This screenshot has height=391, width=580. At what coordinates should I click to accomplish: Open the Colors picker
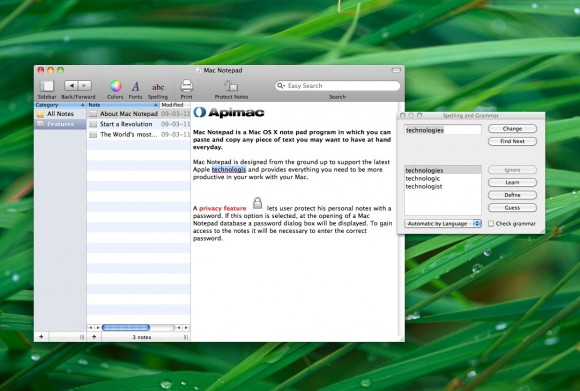coord(115,86)
